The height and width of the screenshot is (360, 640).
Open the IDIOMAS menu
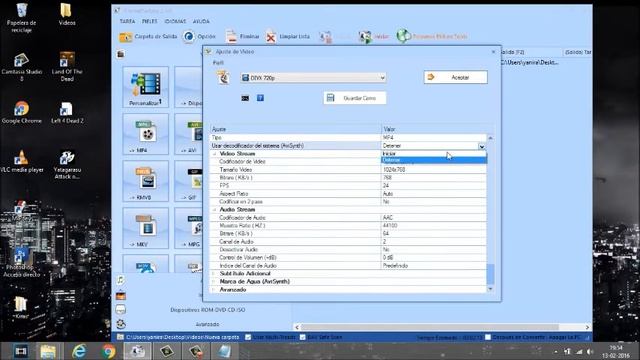[176, 21]
